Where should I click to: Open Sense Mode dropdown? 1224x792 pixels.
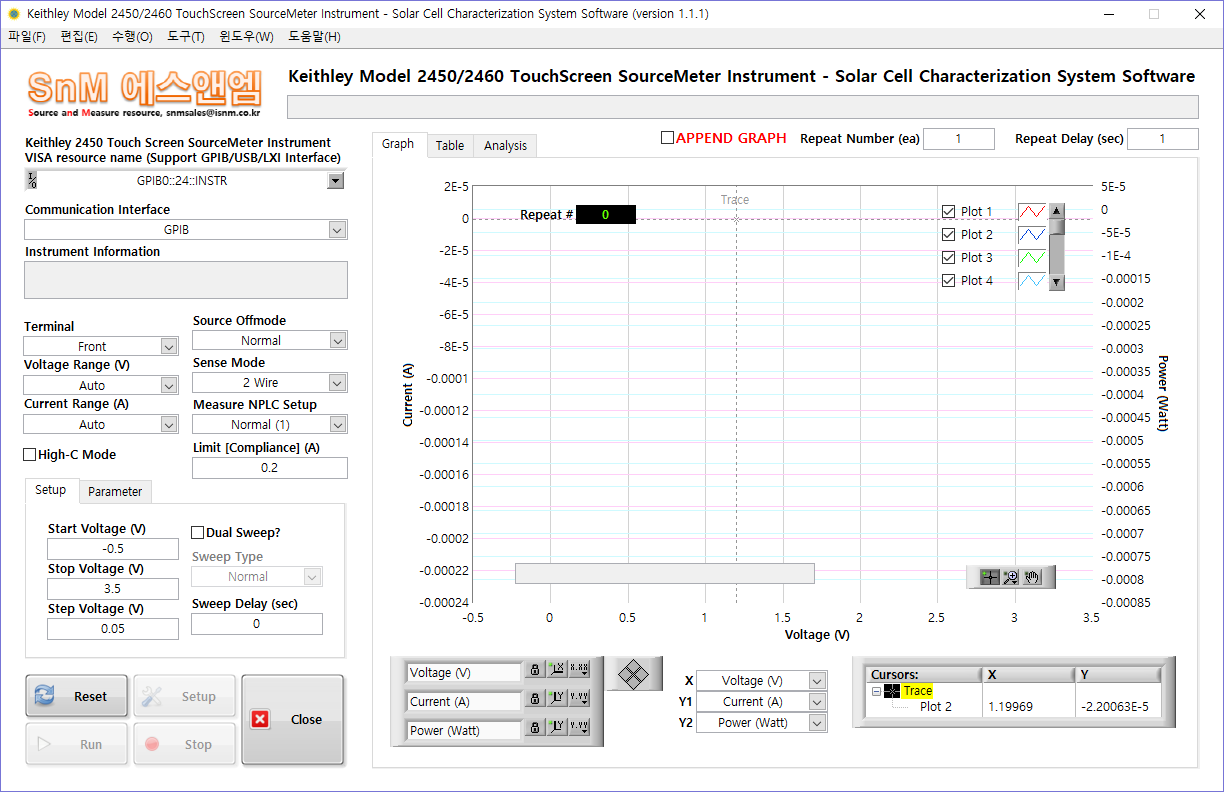tap(337, 382)
